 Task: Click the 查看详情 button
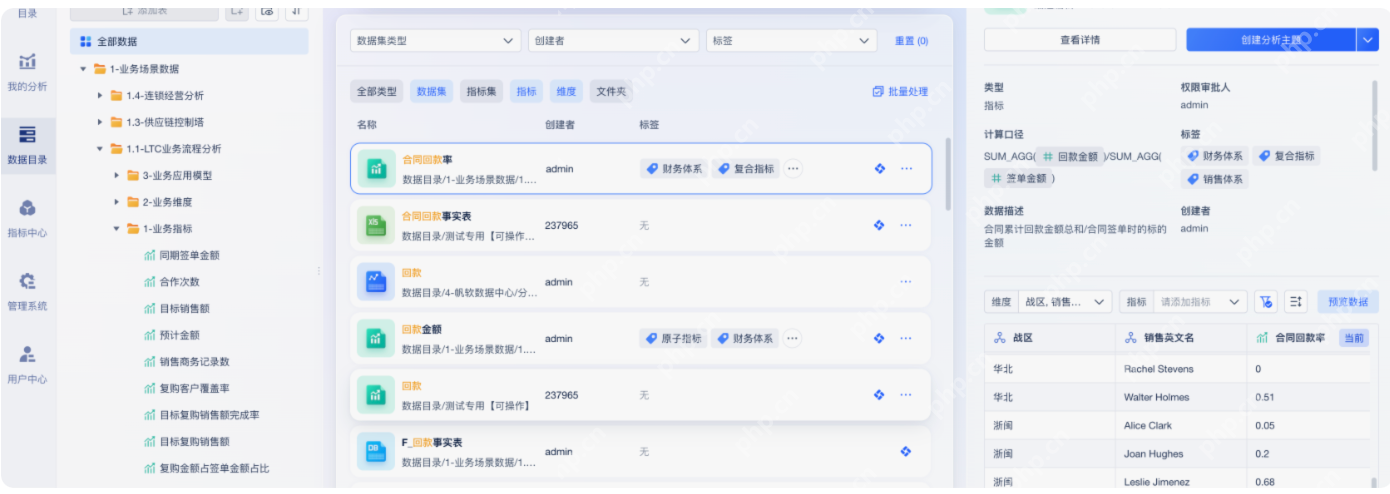point(1080,40)
